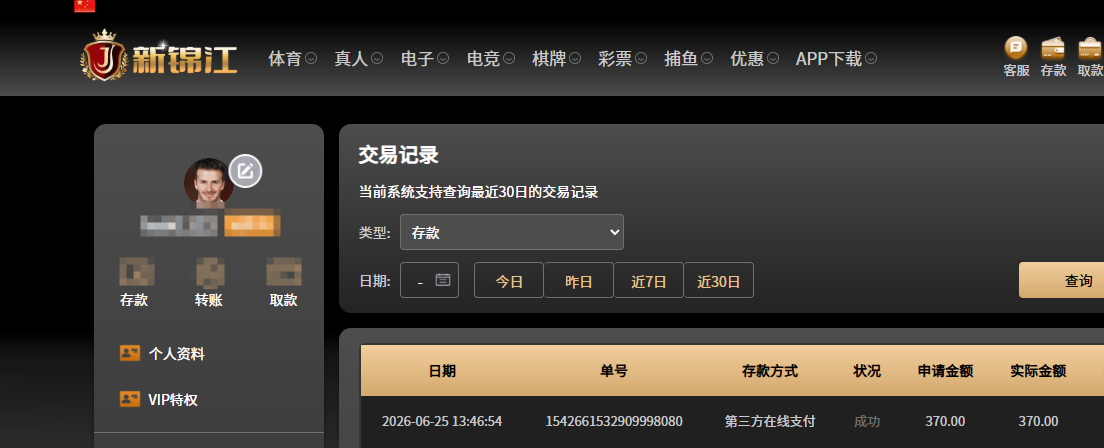Click the 实际金额 column header
The width and height of the screenshot is (1104, 448).
(x=1039, y=371)
